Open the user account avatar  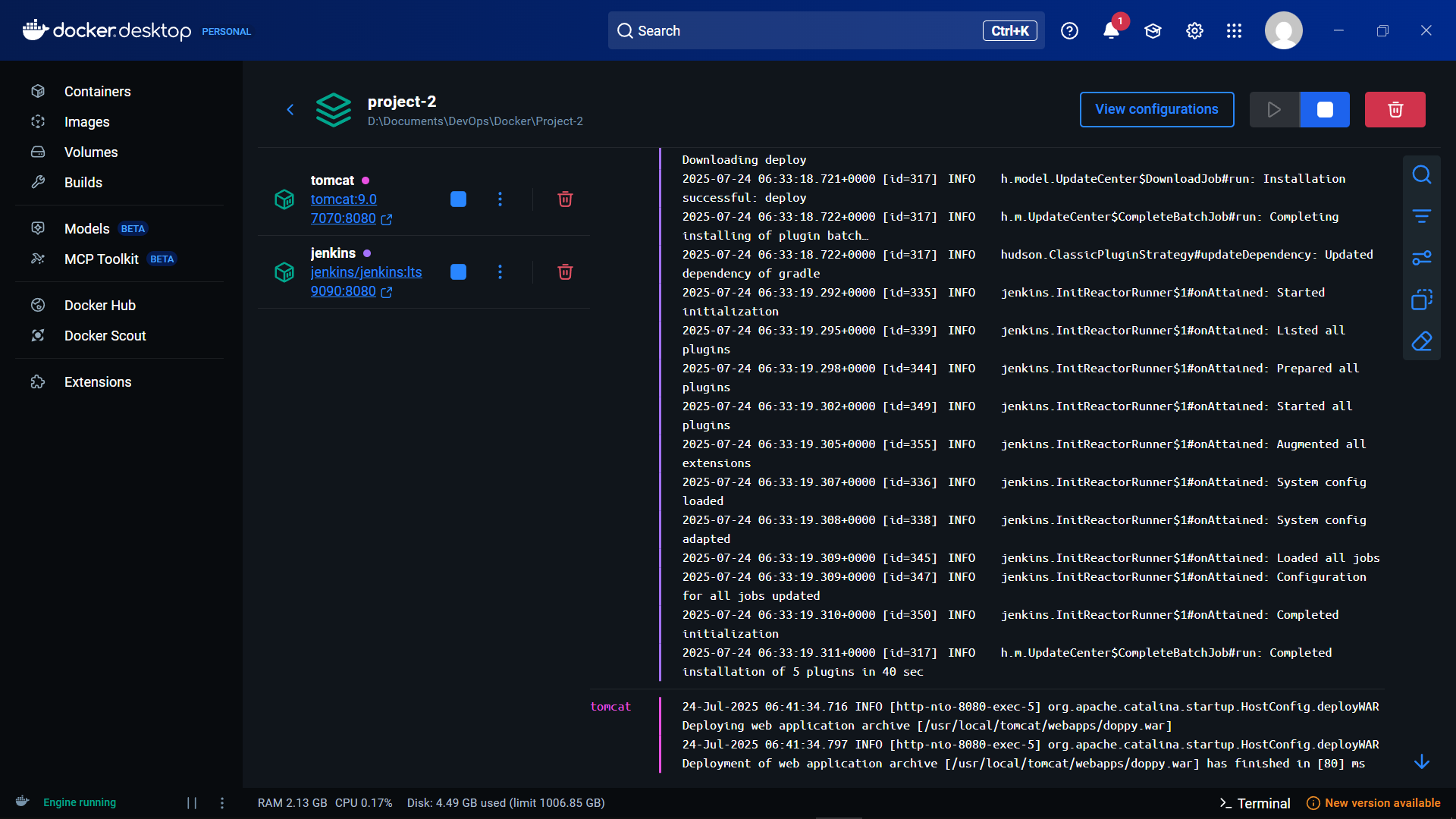[1283, 31]
